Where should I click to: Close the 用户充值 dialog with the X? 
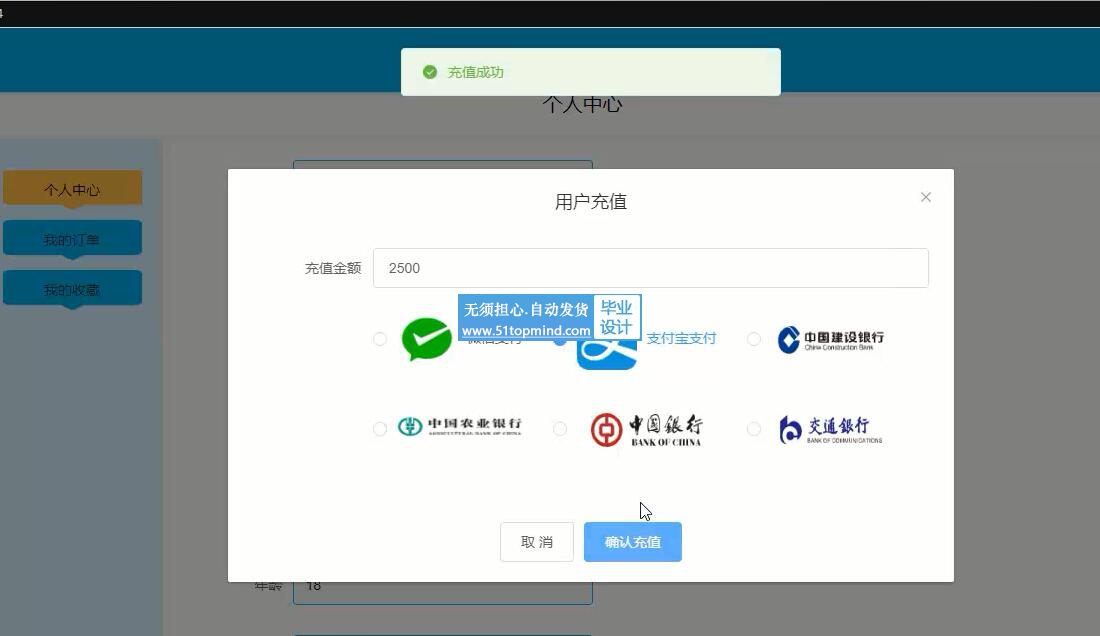click(926, 197)
